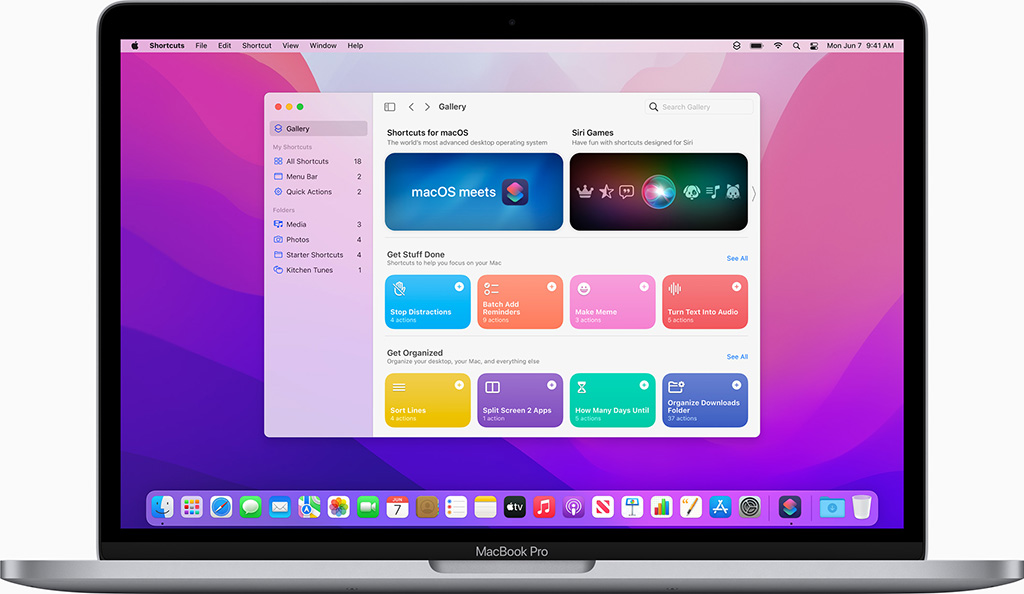This screenshot has height=594, width=1024.
Task: Add the Make Meme shortcut with plus
Action: (x=644, y=287)
